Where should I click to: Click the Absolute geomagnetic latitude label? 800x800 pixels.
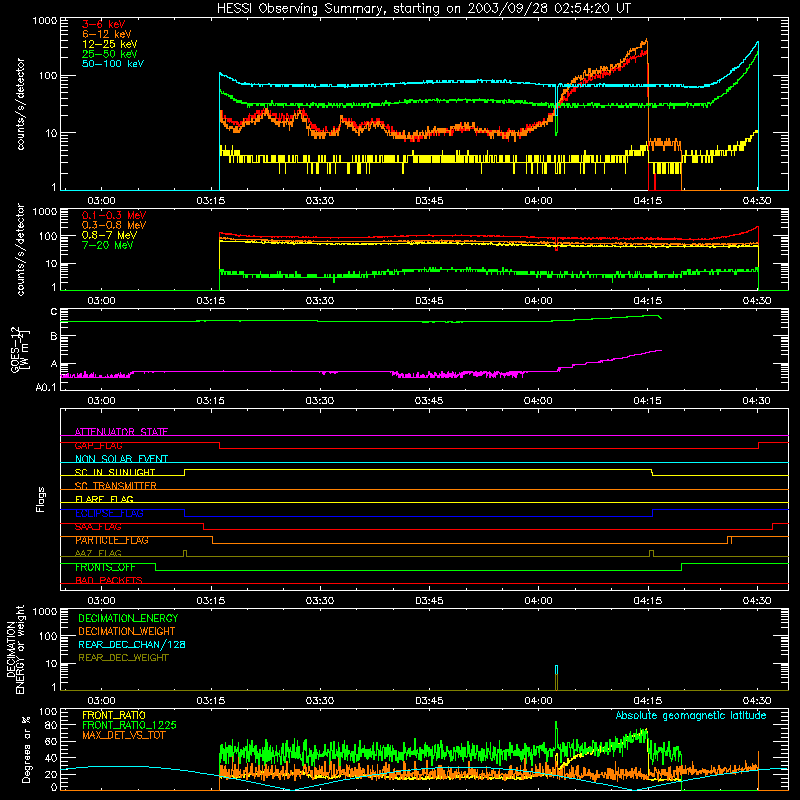pyautogui.click(x=691, y=715)
